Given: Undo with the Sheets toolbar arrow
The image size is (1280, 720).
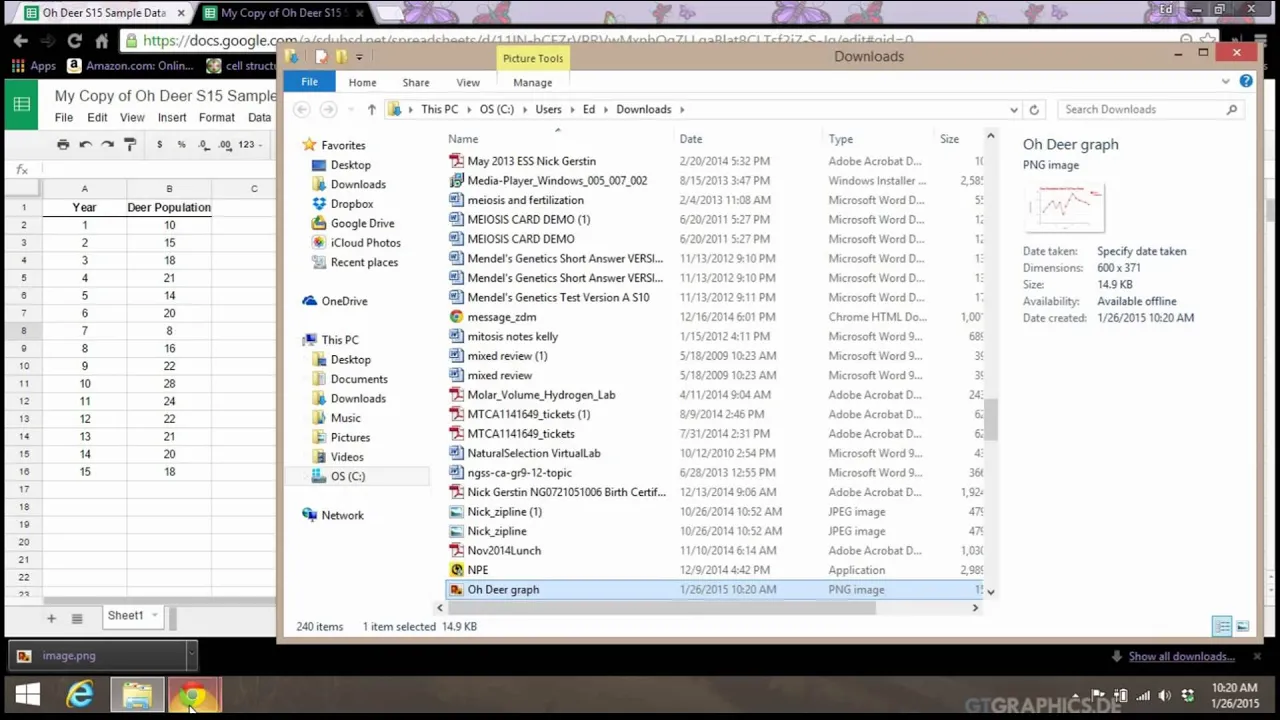Looking at the screenshot, I should click(86, 144).
